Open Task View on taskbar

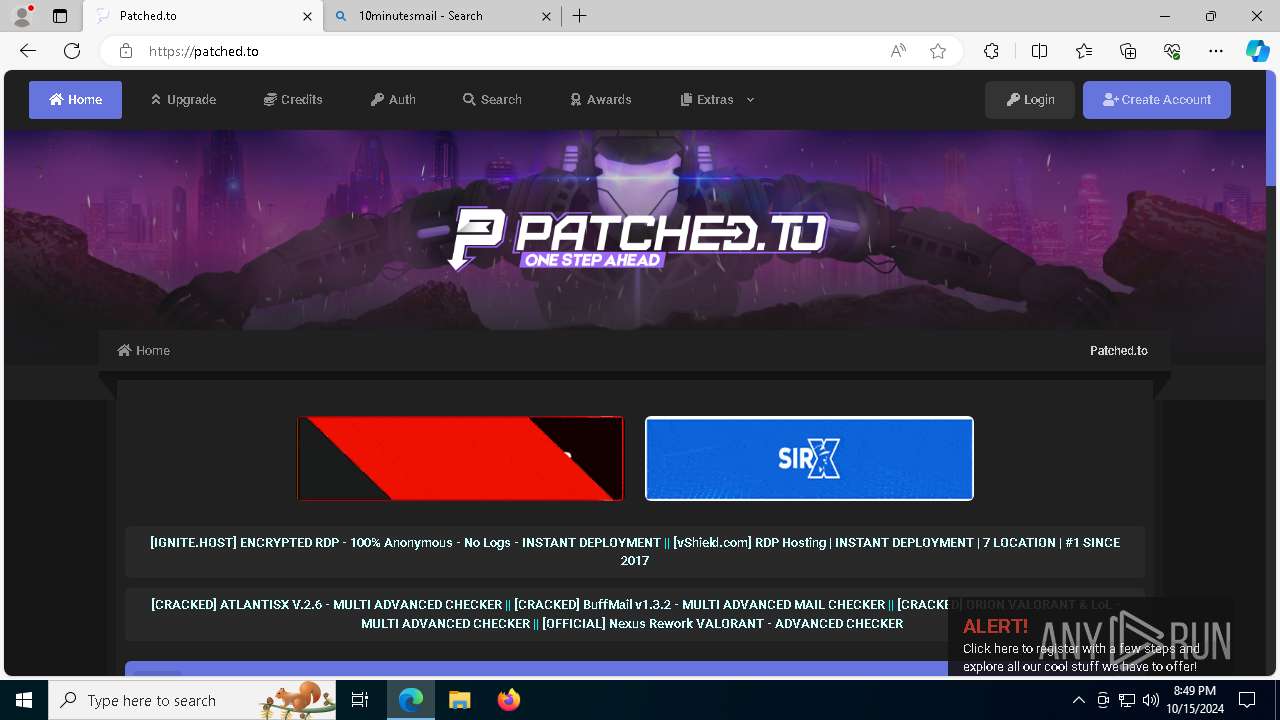(360, 700)
